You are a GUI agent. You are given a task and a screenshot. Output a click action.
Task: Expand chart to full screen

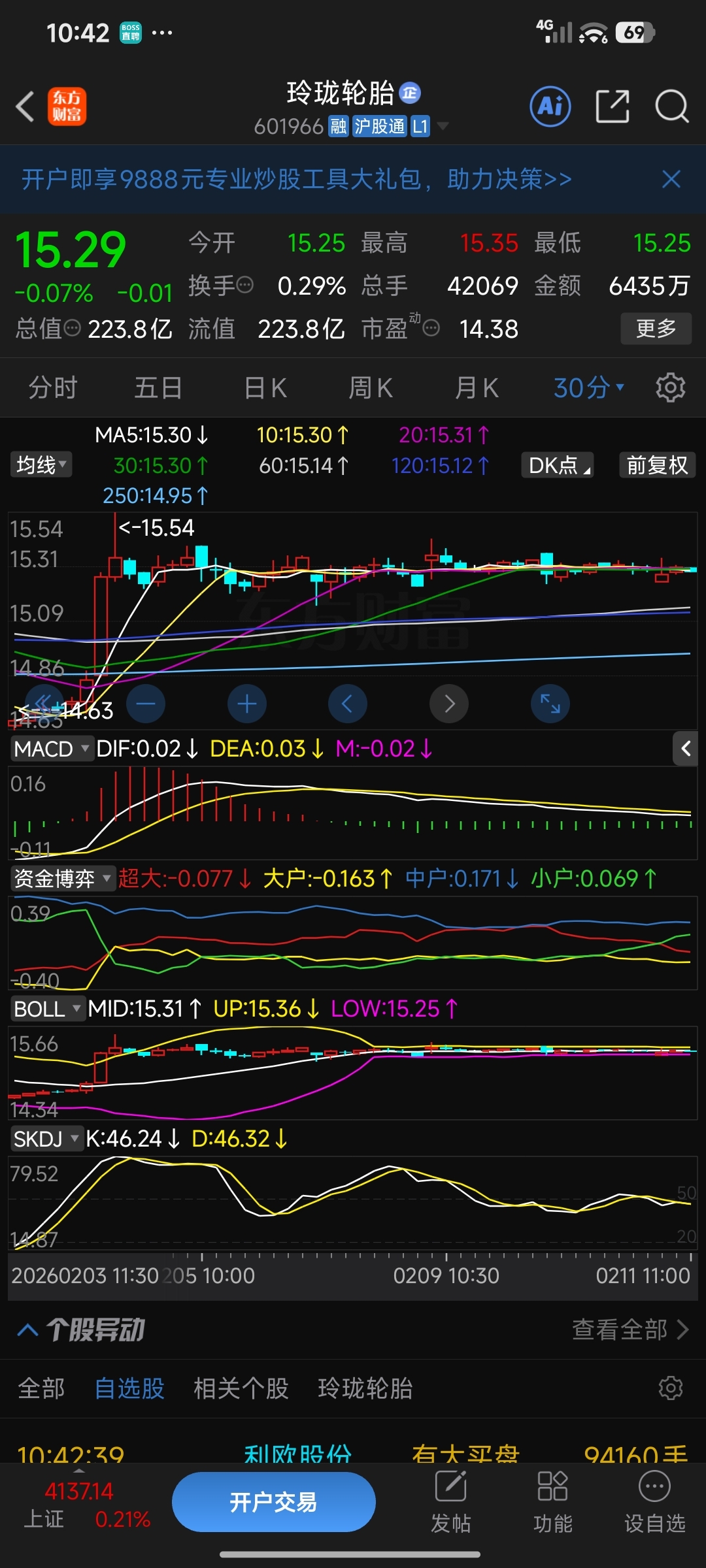click(x=550, y=704)
